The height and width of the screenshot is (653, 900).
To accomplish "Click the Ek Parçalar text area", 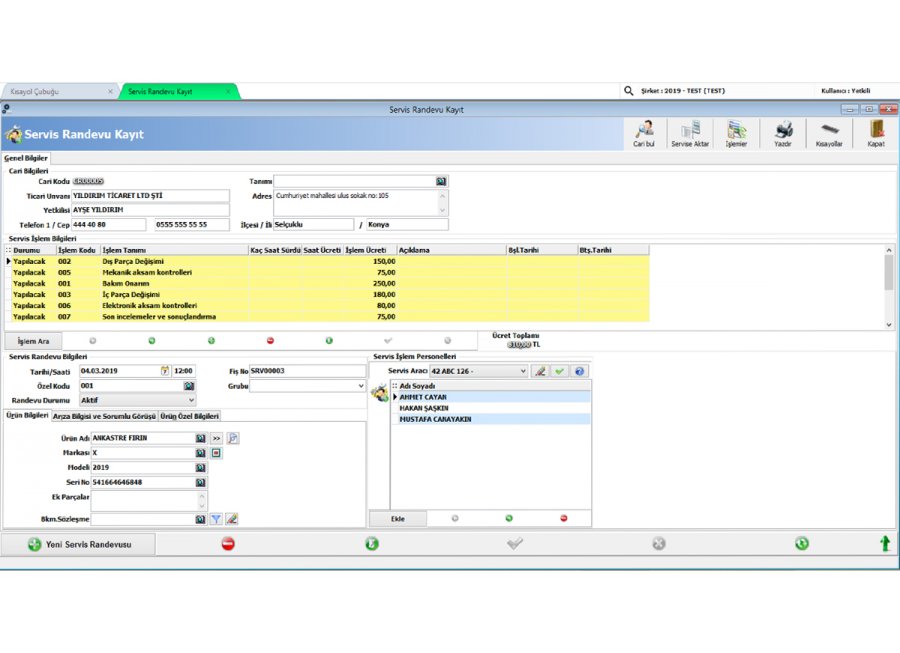I will (x=149, y=500).
